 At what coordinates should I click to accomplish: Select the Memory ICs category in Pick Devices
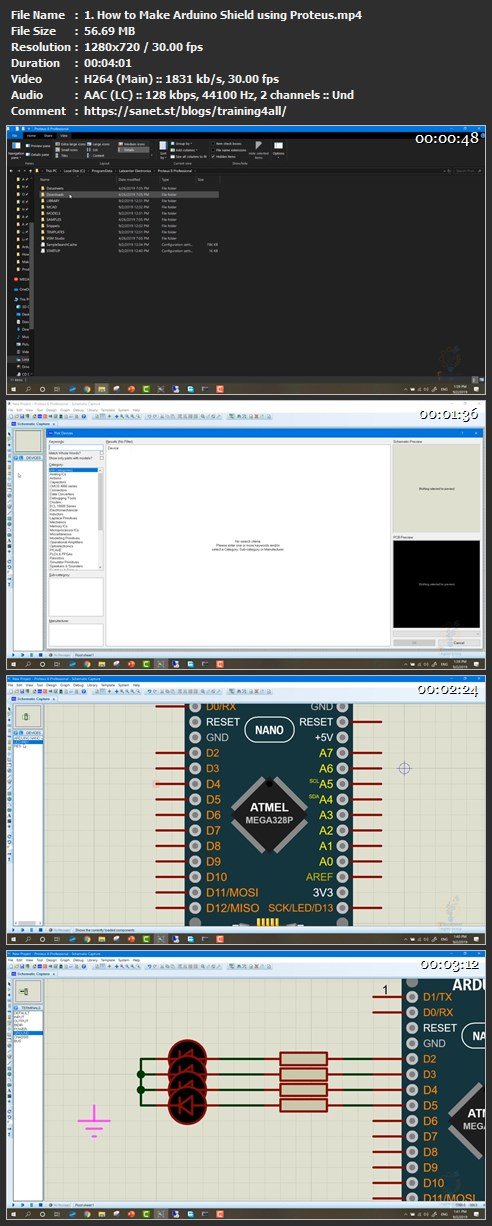tap(59, 526)
